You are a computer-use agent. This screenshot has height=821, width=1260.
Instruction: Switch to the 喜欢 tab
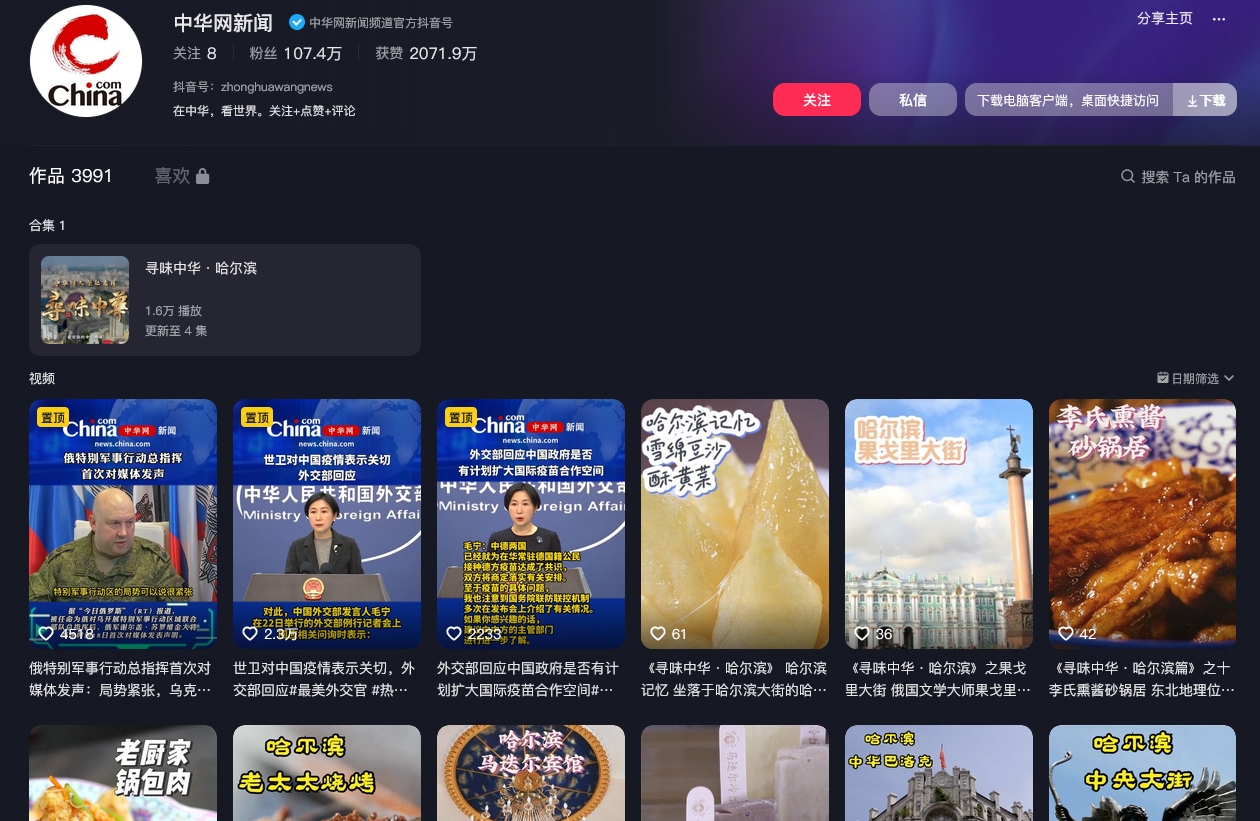click(182, 176)
